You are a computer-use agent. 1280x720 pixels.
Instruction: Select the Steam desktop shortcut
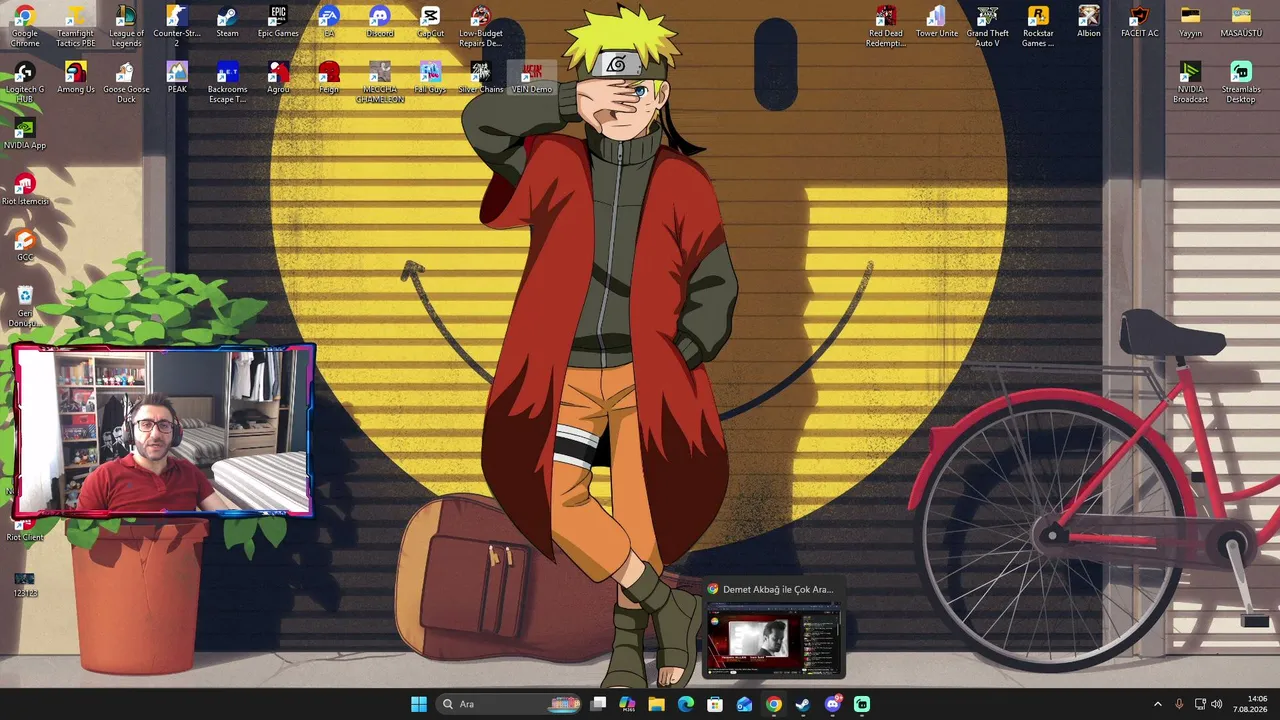[x=228, y=22]
